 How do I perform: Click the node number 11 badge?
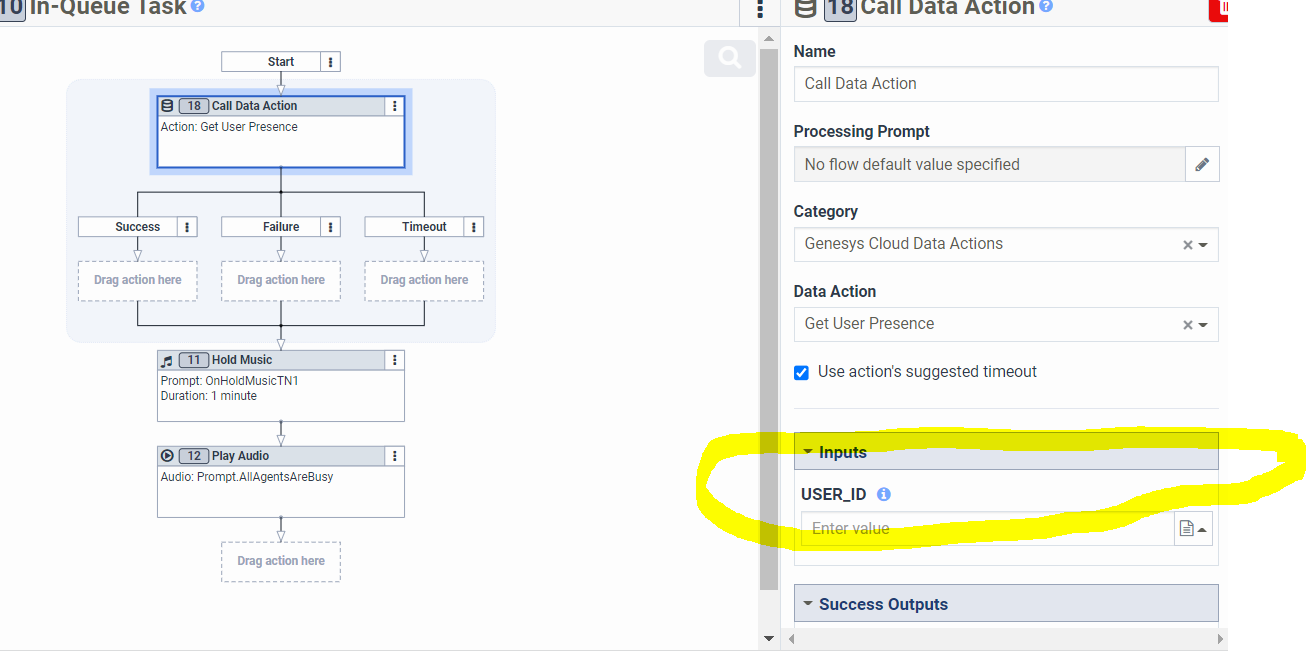[x=194, y=360]
